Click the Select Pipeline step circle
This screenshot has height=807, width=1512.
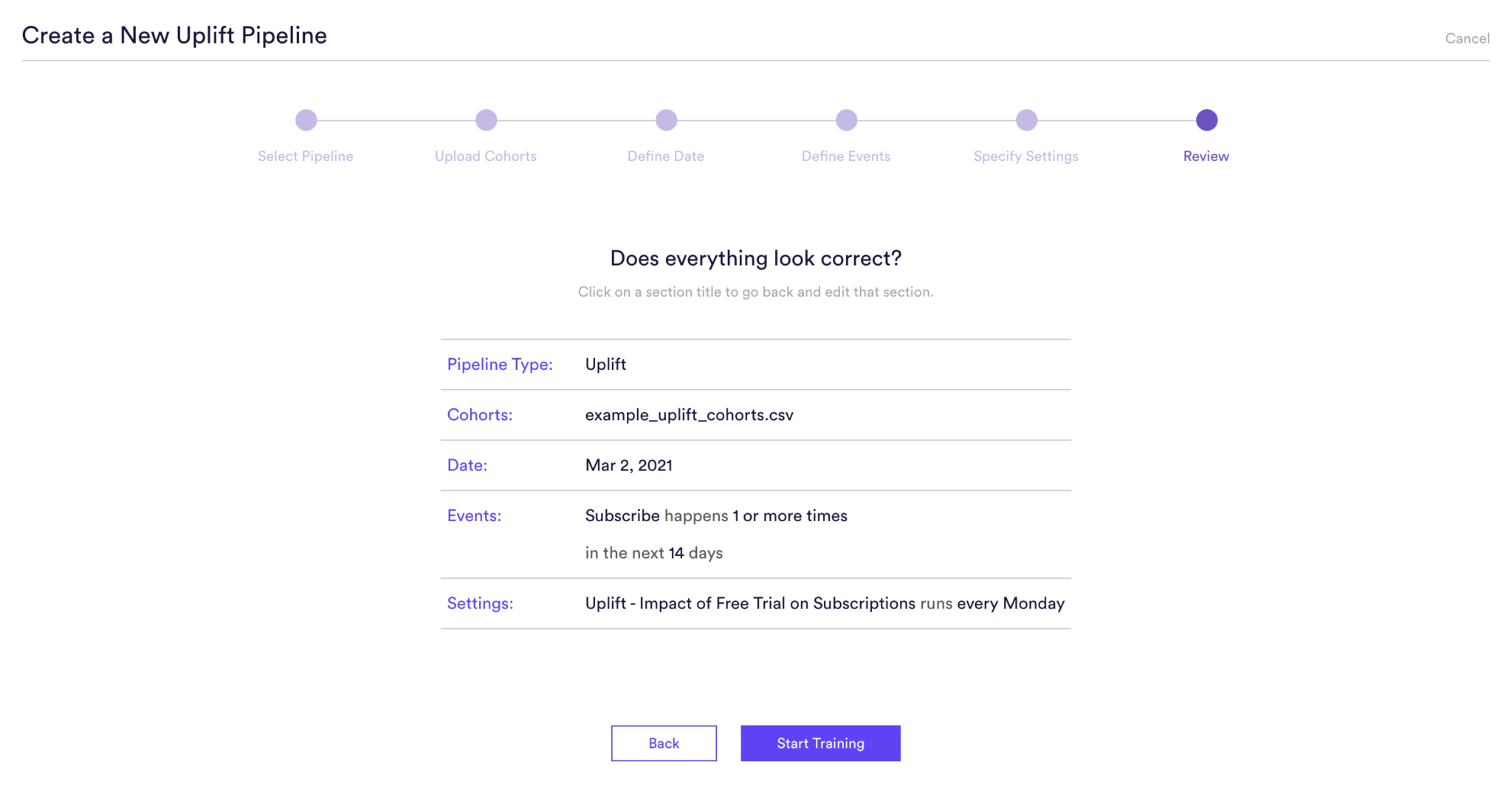306,120
